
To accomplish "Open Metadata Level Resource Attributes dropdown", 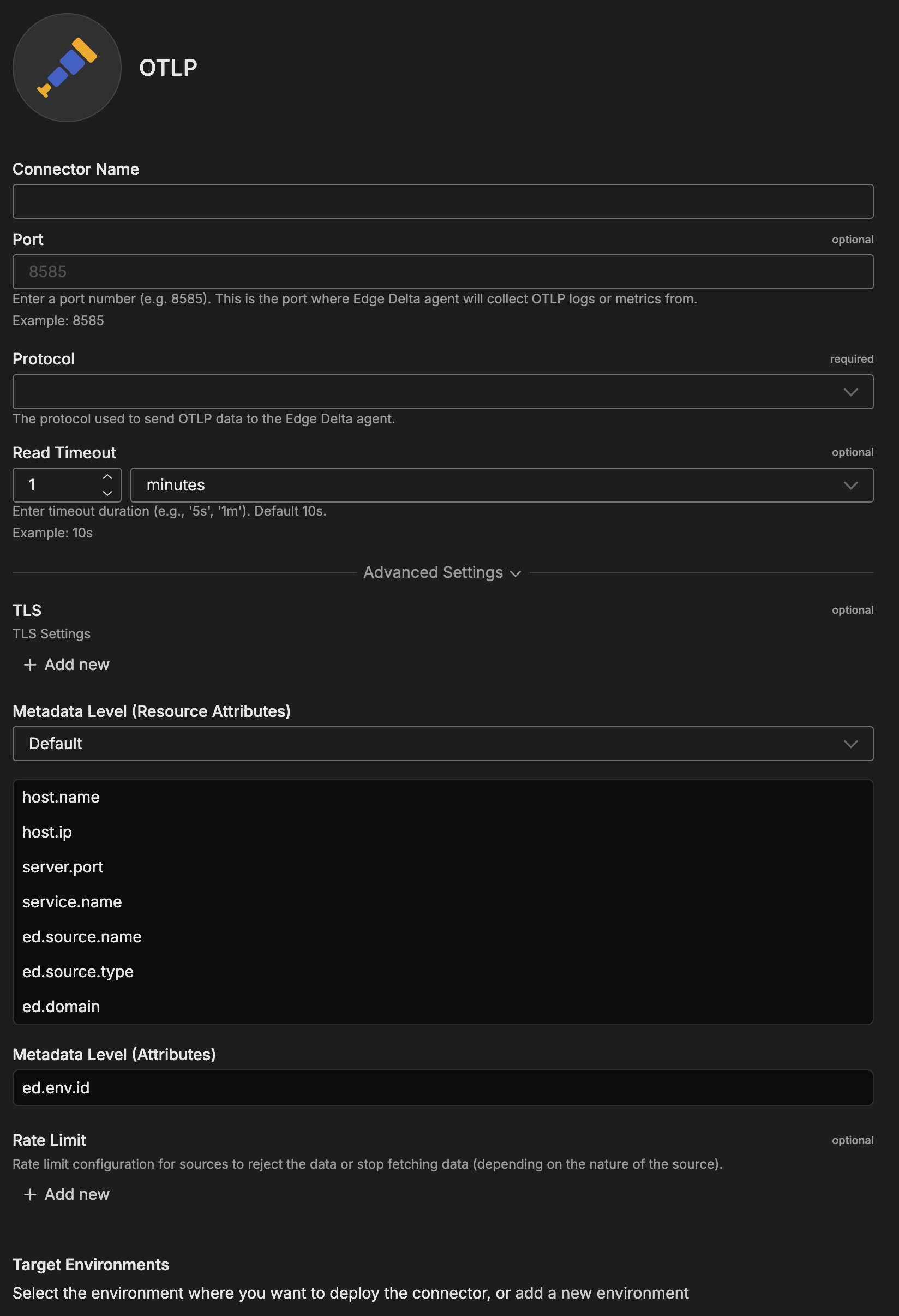I will [443, 744].
